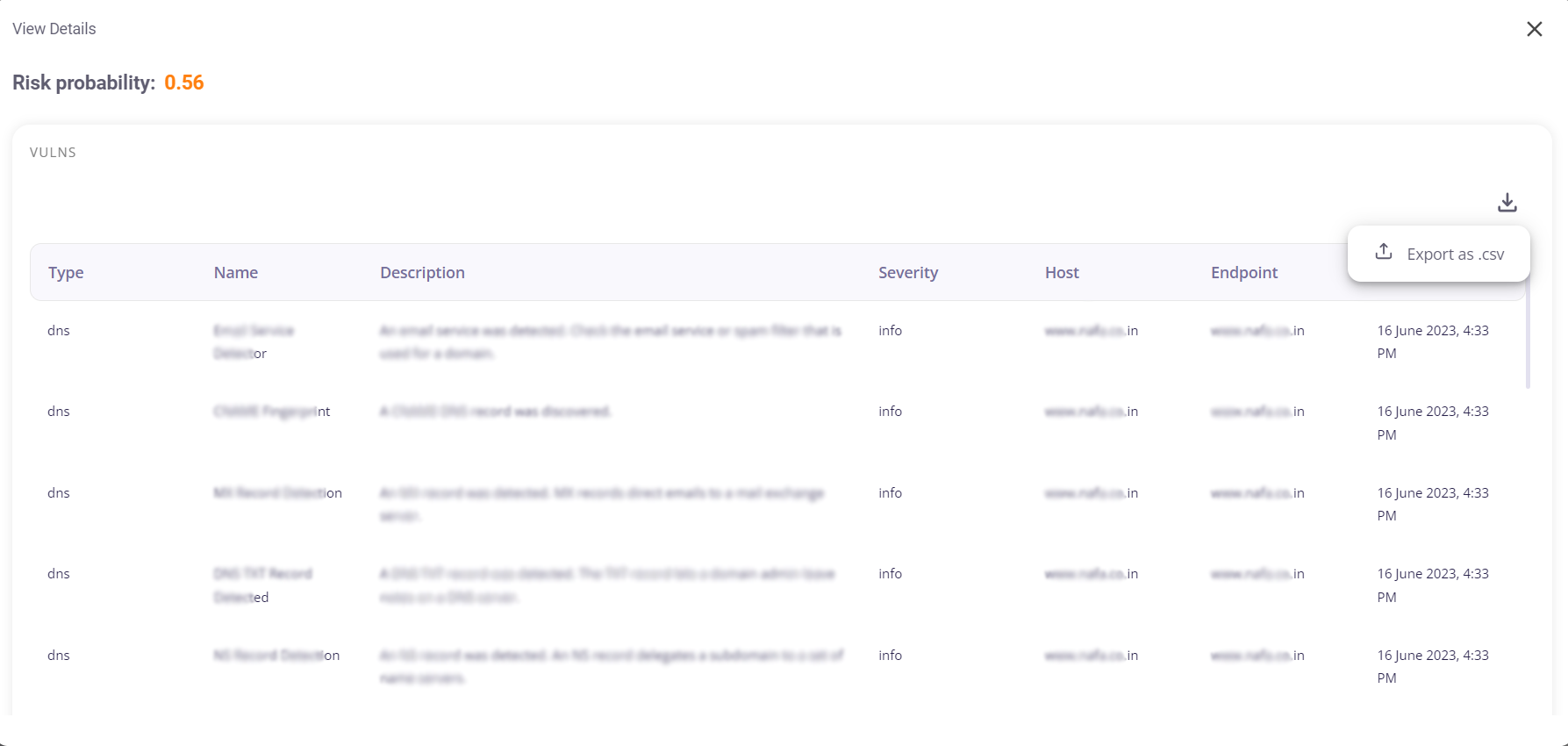Click the Host column header
The height and width of the screenshot is (746, 1568).
click(x=1062, y=272)
